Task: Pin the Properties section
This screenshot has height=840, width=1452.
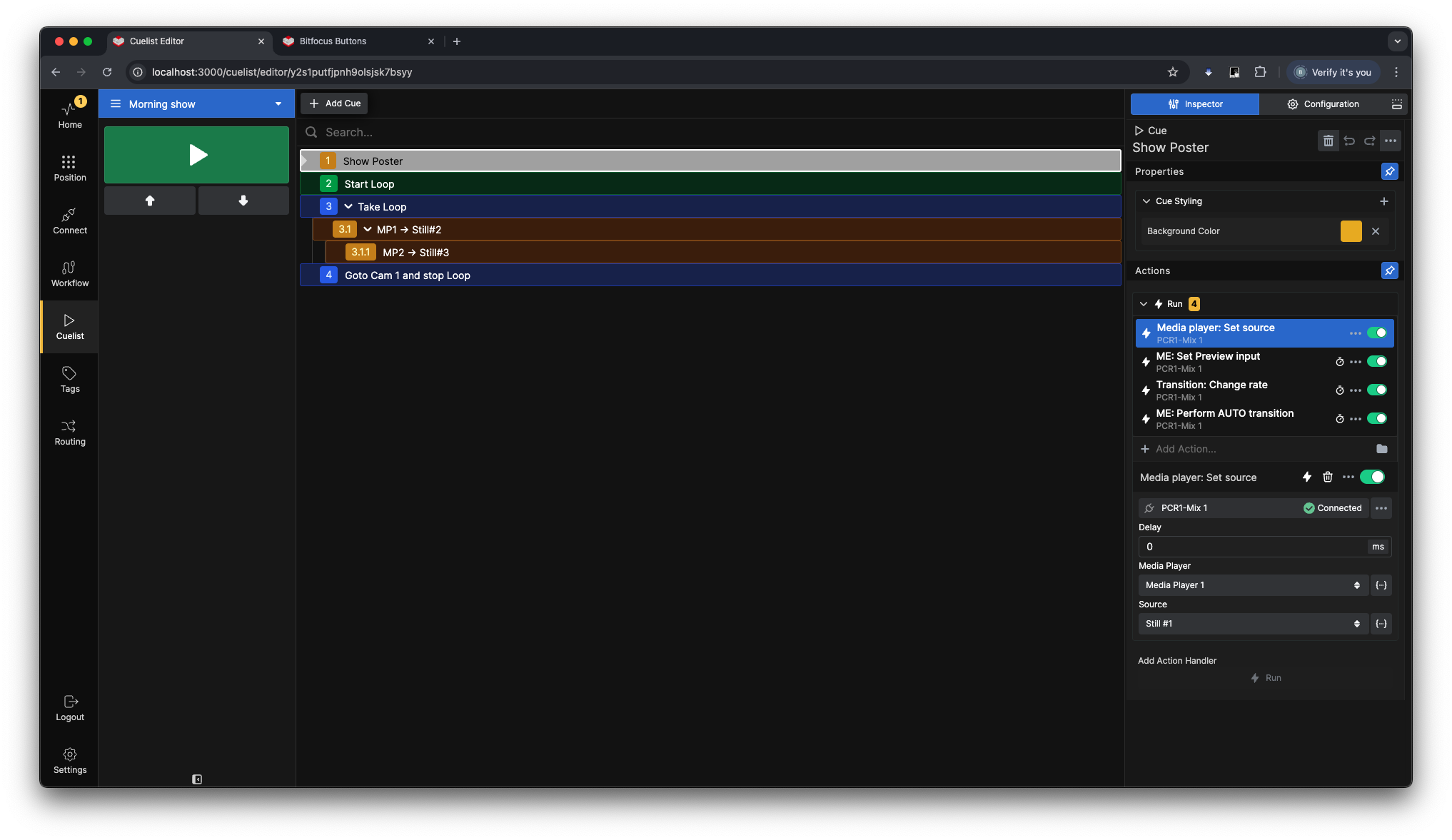Action: [1389, 171]
